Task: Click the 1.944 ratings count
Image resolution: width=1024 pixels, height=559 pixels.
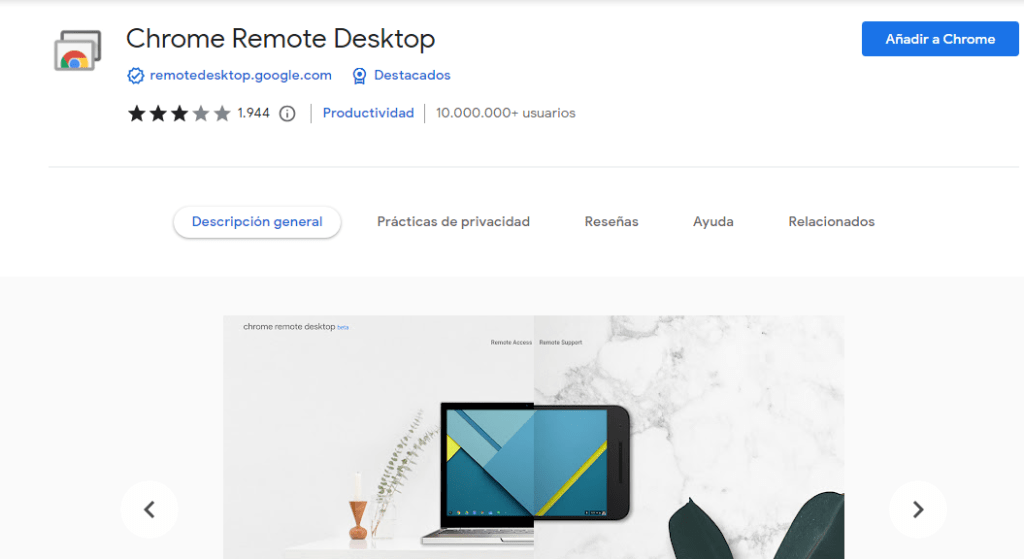Action: [x=254, y=114]
